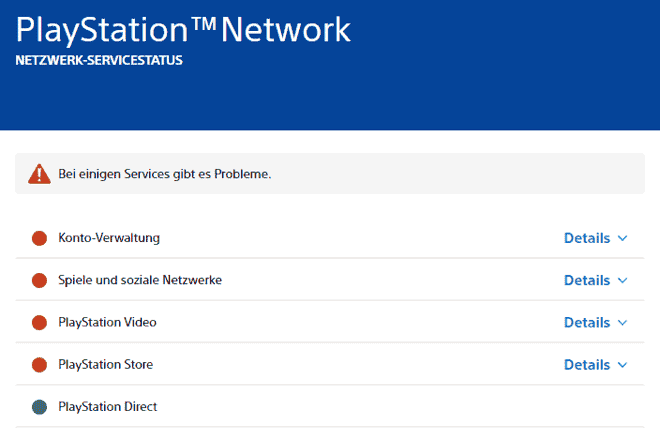Viewport: 660px width, 440px height.
Task: Select the PlayStation Video service label
Action: tap(107, 322)
